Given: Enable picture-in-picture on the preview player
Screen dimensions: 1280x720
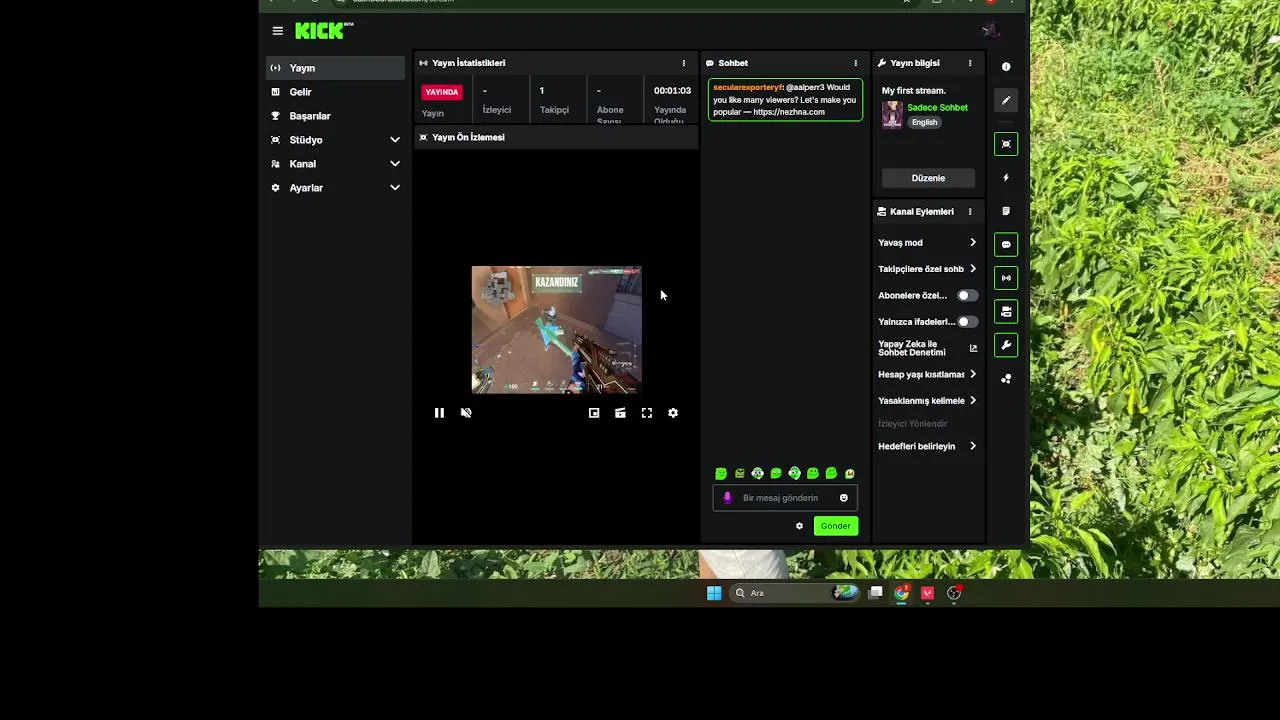Looking at the screenshot, I should pos(594,413).
